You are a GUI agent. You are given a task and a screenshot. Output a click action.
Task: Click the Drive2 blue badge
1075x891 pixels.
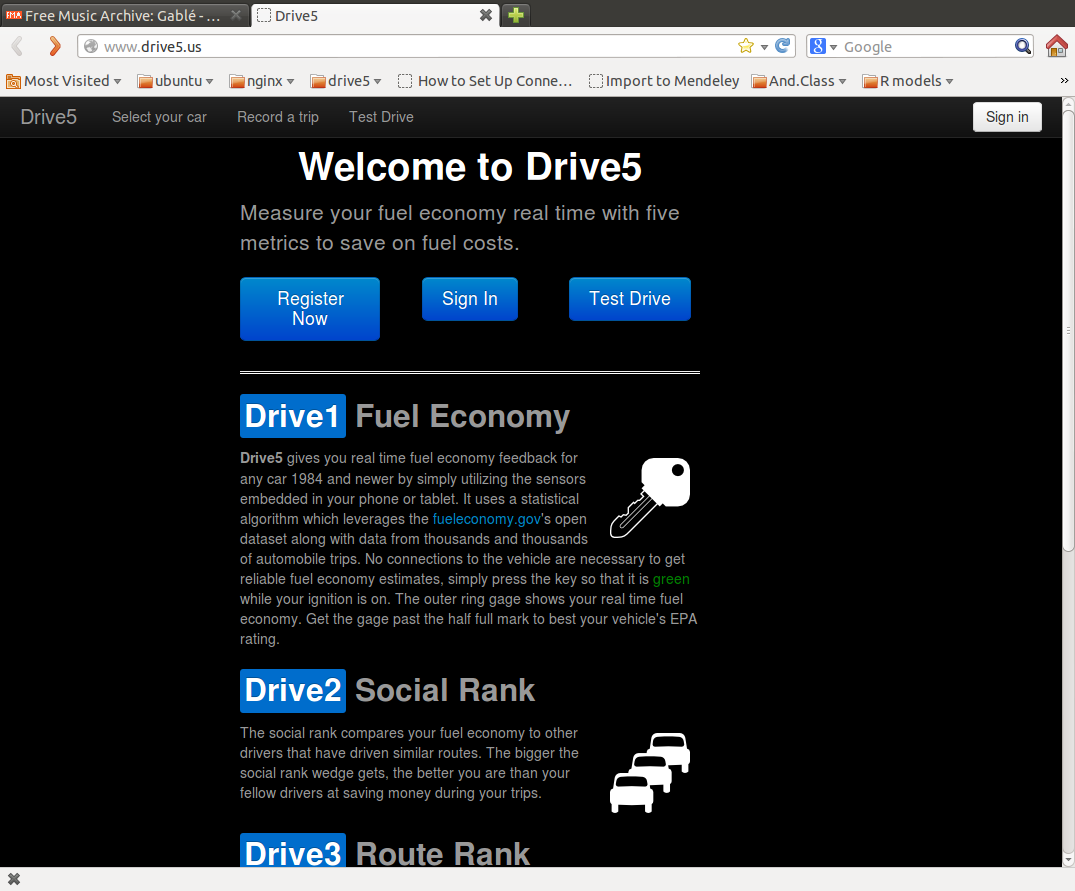pos(293,691)
